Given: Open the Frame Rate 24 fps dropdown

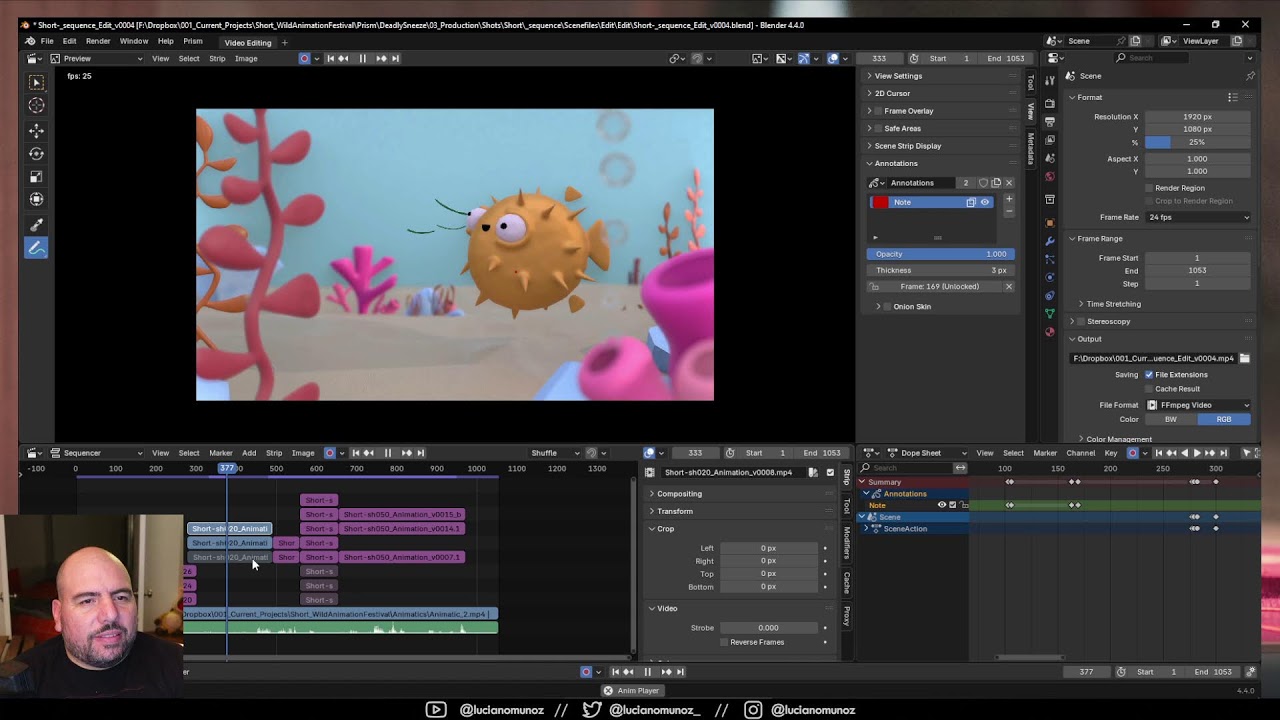Looking at the screenshot, I should [x=1198, y=217].
